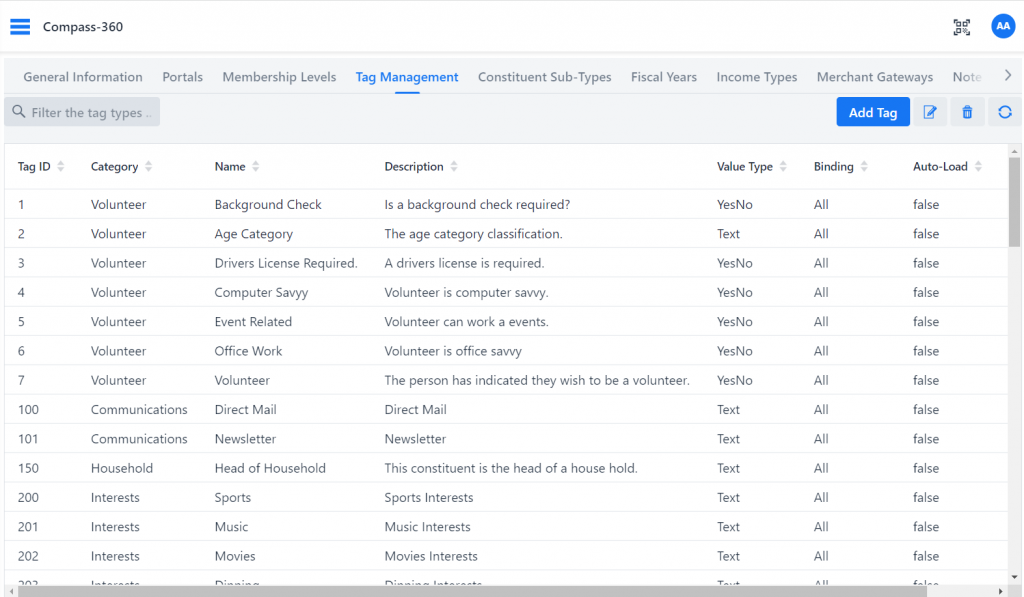Open the Income Types tab
Viewport: 1024px width, 597px height.
coord(757,77)
